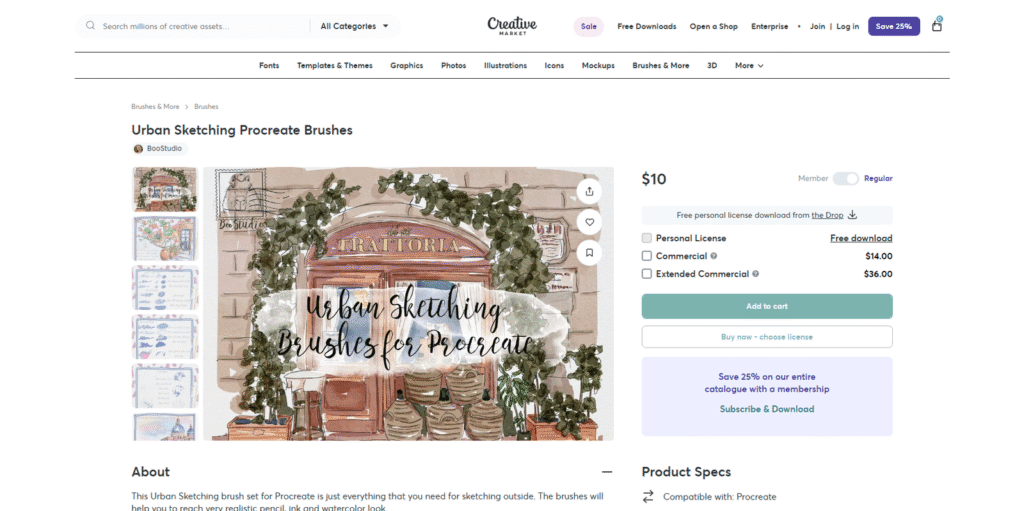
Task: Click the bookmark save icon
Action: click(589, 253)
